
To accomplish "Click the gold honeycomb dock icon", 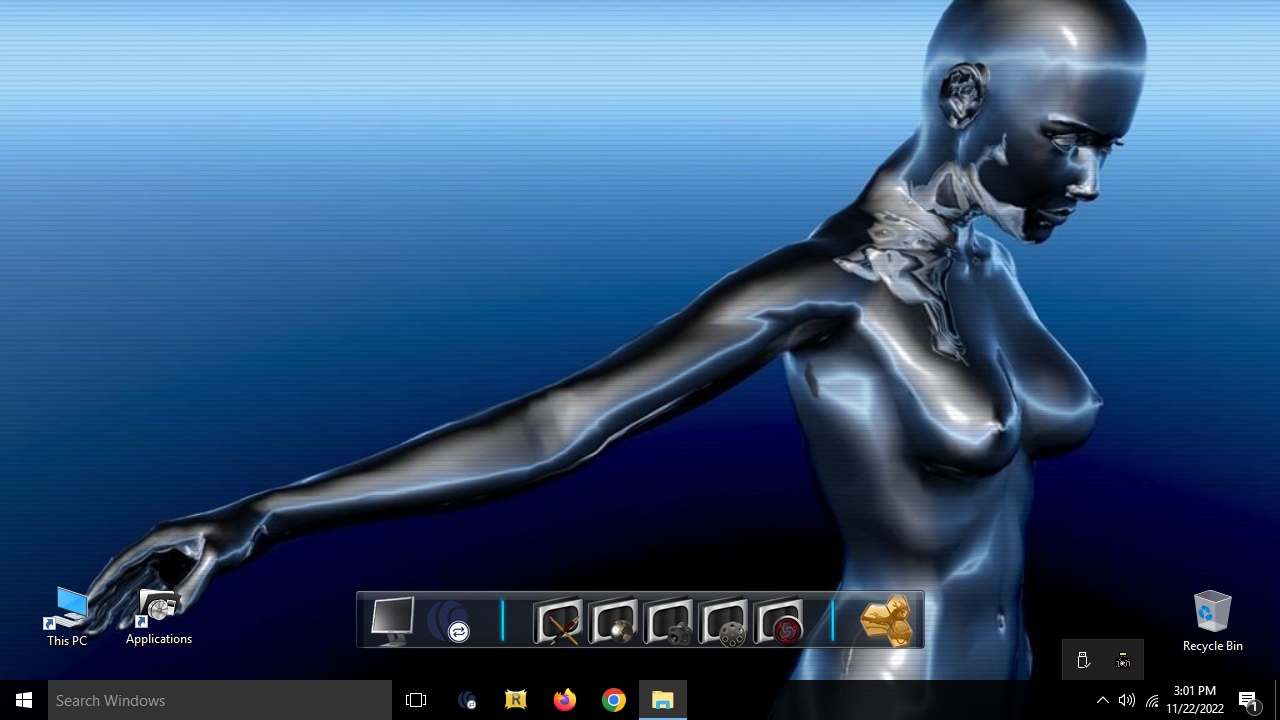I will point(886,620).
